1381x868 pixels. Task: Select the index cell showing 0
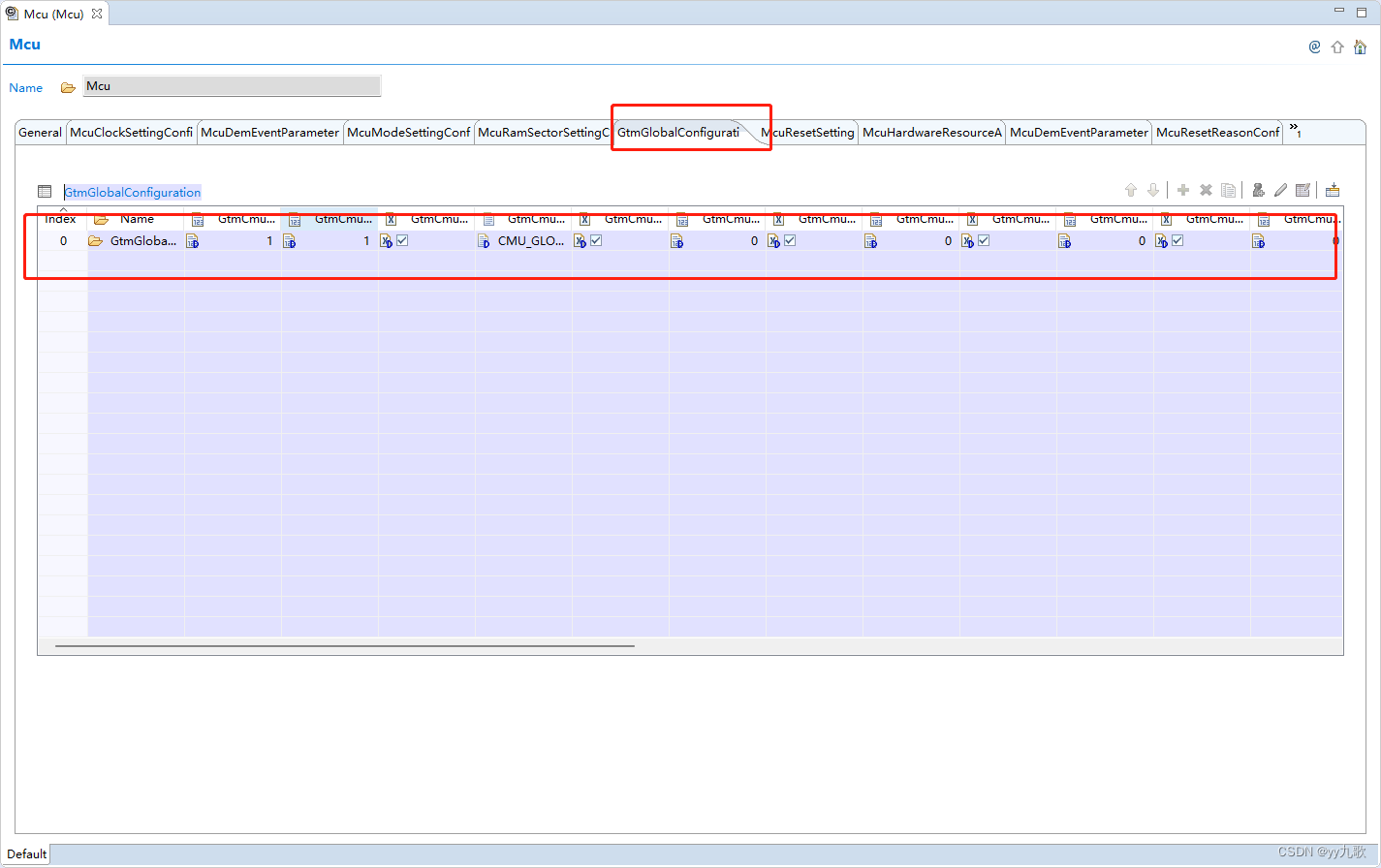pyautogui.click(x=63, y=241)
